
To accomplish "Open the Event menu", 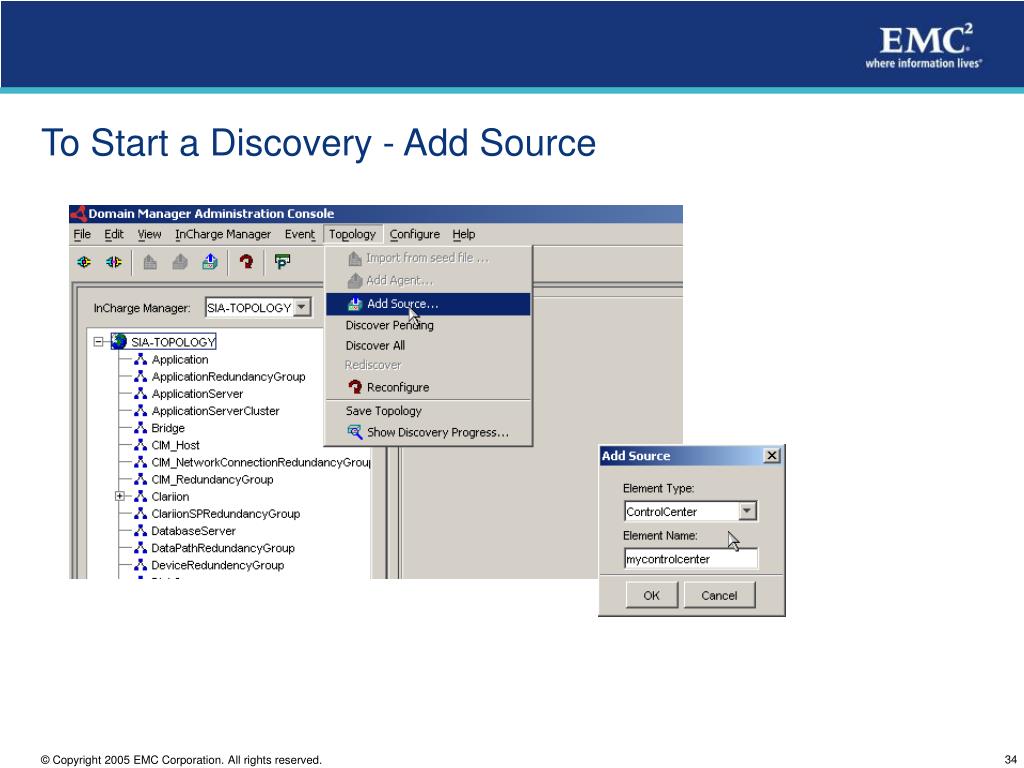I will (x=300, y=234).
